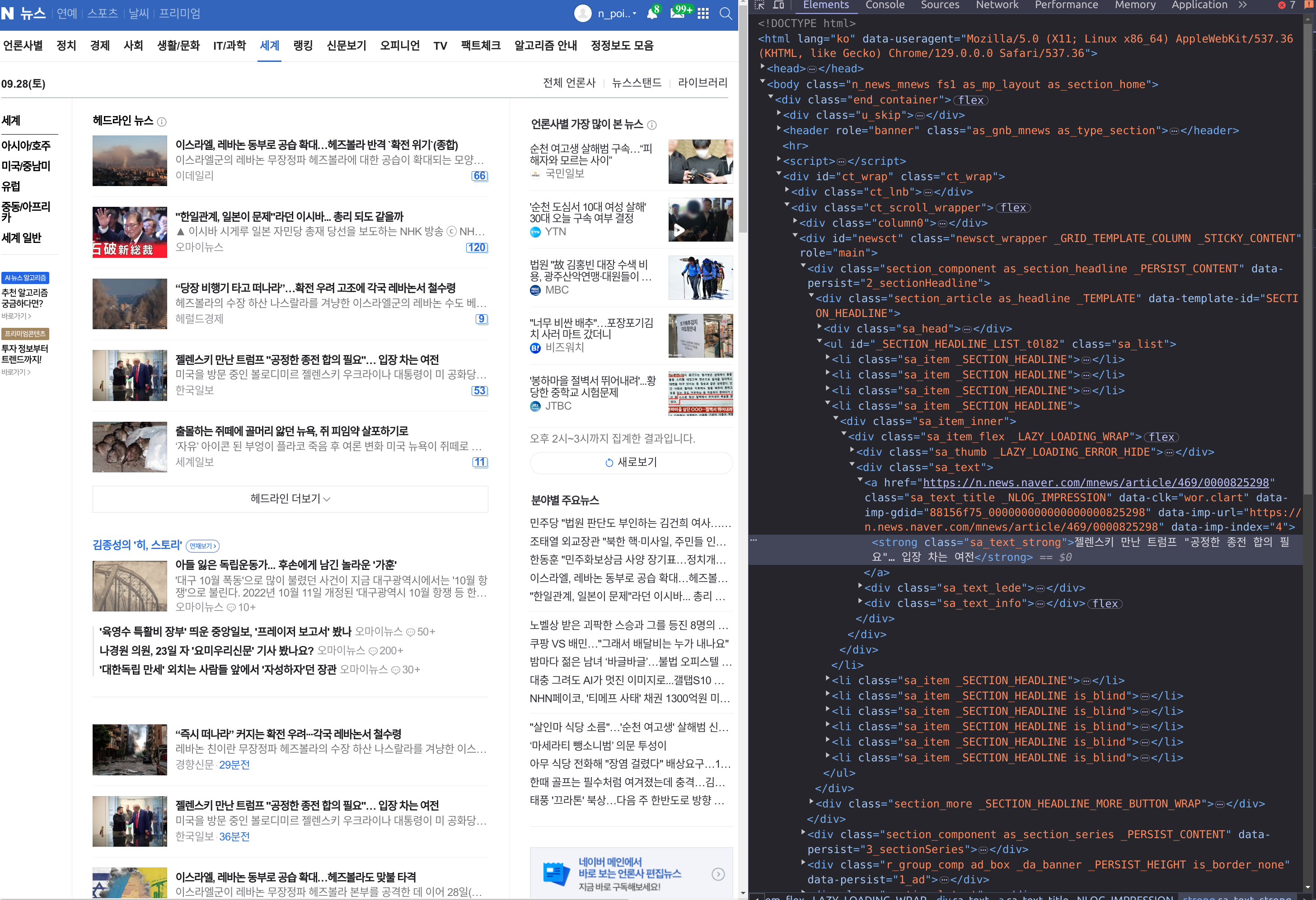Open the notifications bell icon

(x=652, y=13)
